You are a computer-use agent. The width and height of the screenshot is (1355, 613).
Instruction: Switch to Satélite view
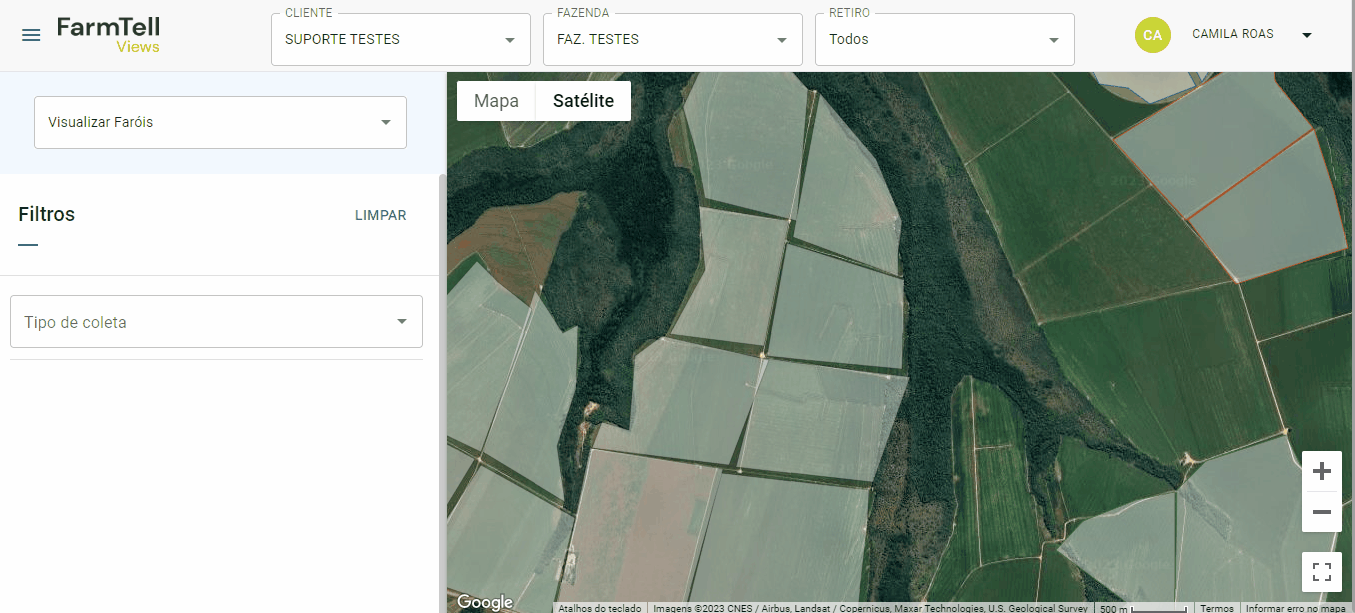pos(583,101)
